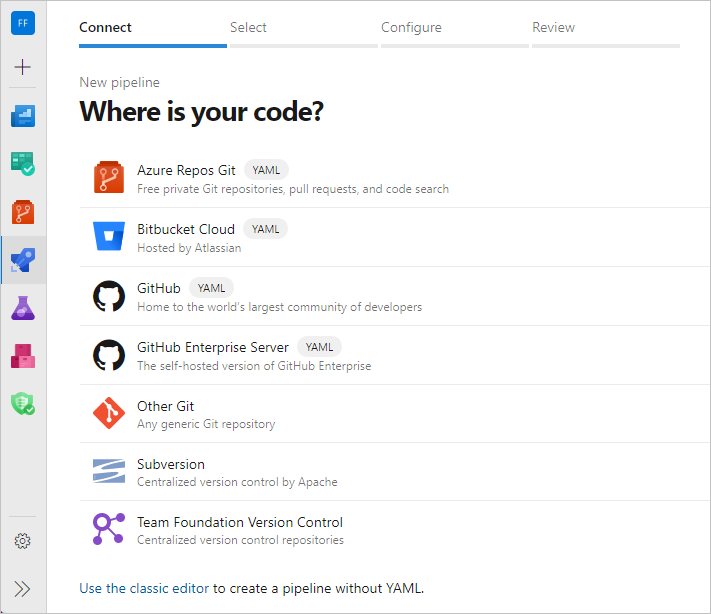Choose Azure Repos Git as source
Image resolution: width=711 pixels, height=614 pixels.
pyautogui.click(x=186, y=170)
